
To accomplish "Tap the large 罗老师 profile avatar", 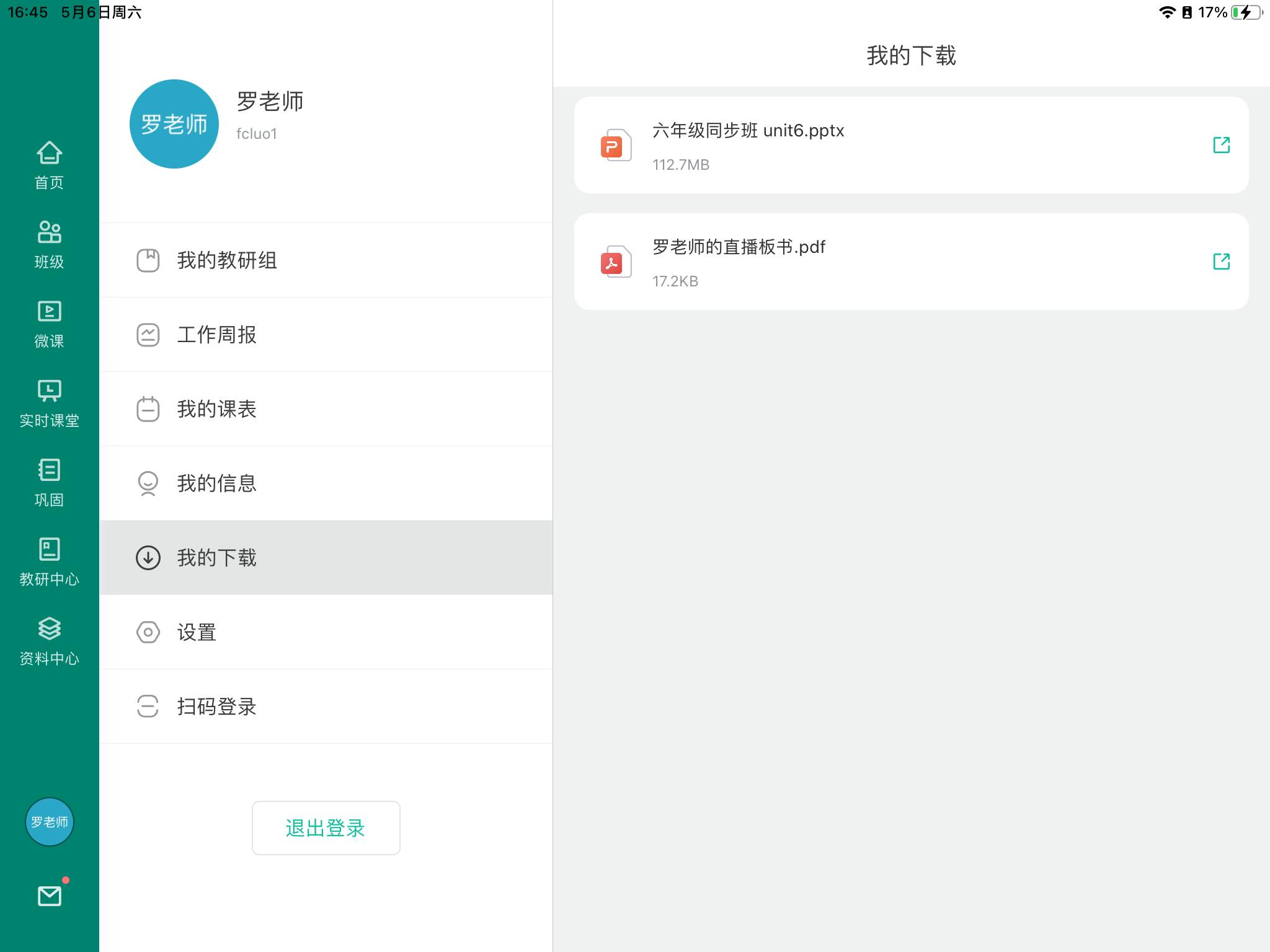I will pyautogui.click(x=174, y=124).
